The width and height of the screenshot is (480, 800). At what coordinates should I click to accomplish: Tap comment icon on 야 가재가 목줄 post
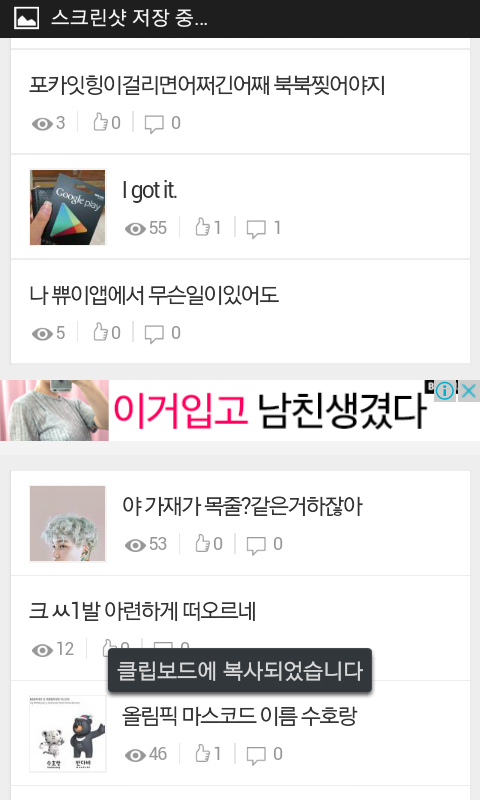256,545
